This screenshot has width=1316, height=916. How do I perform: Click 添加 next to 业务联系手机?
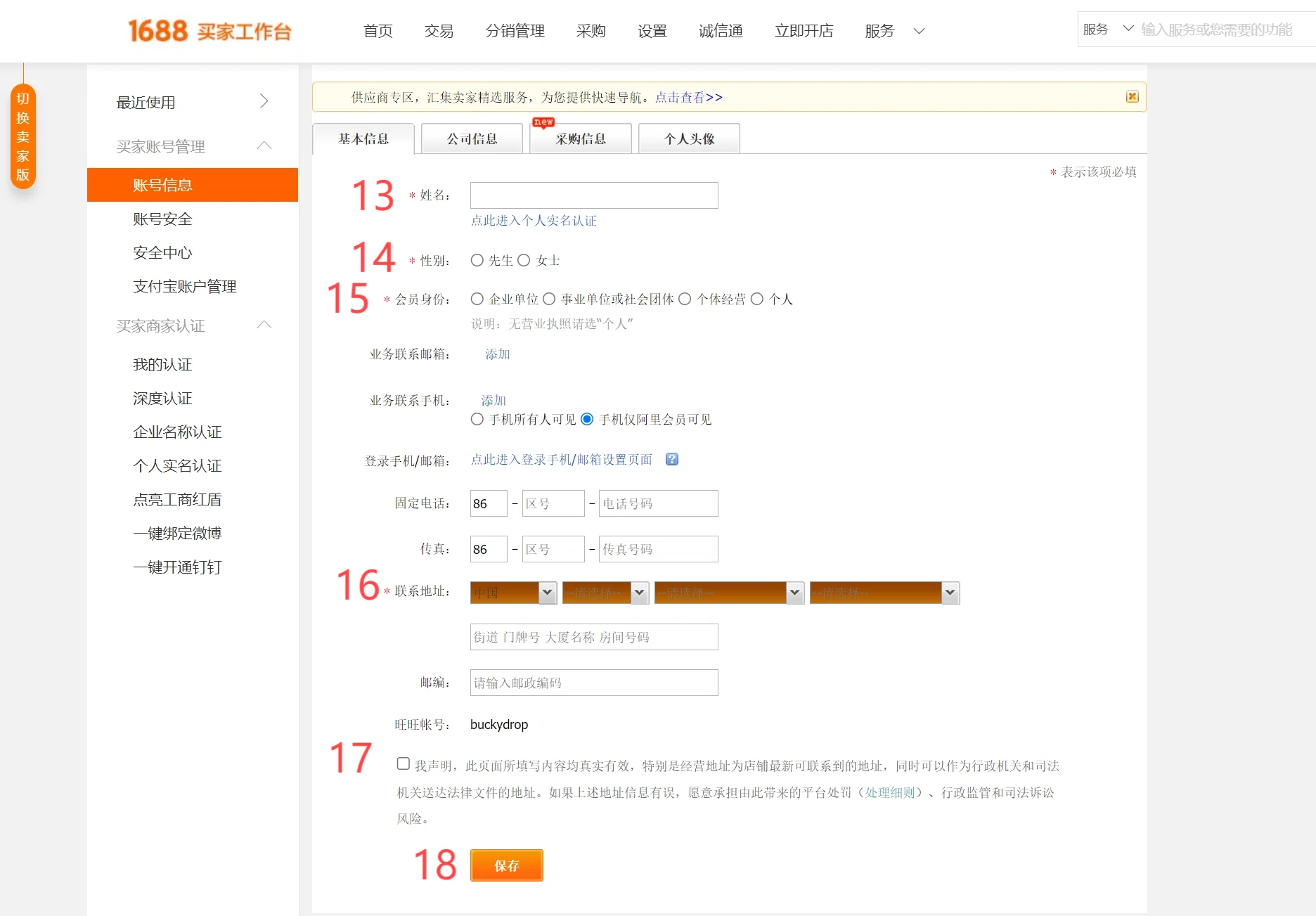(493, 400)
